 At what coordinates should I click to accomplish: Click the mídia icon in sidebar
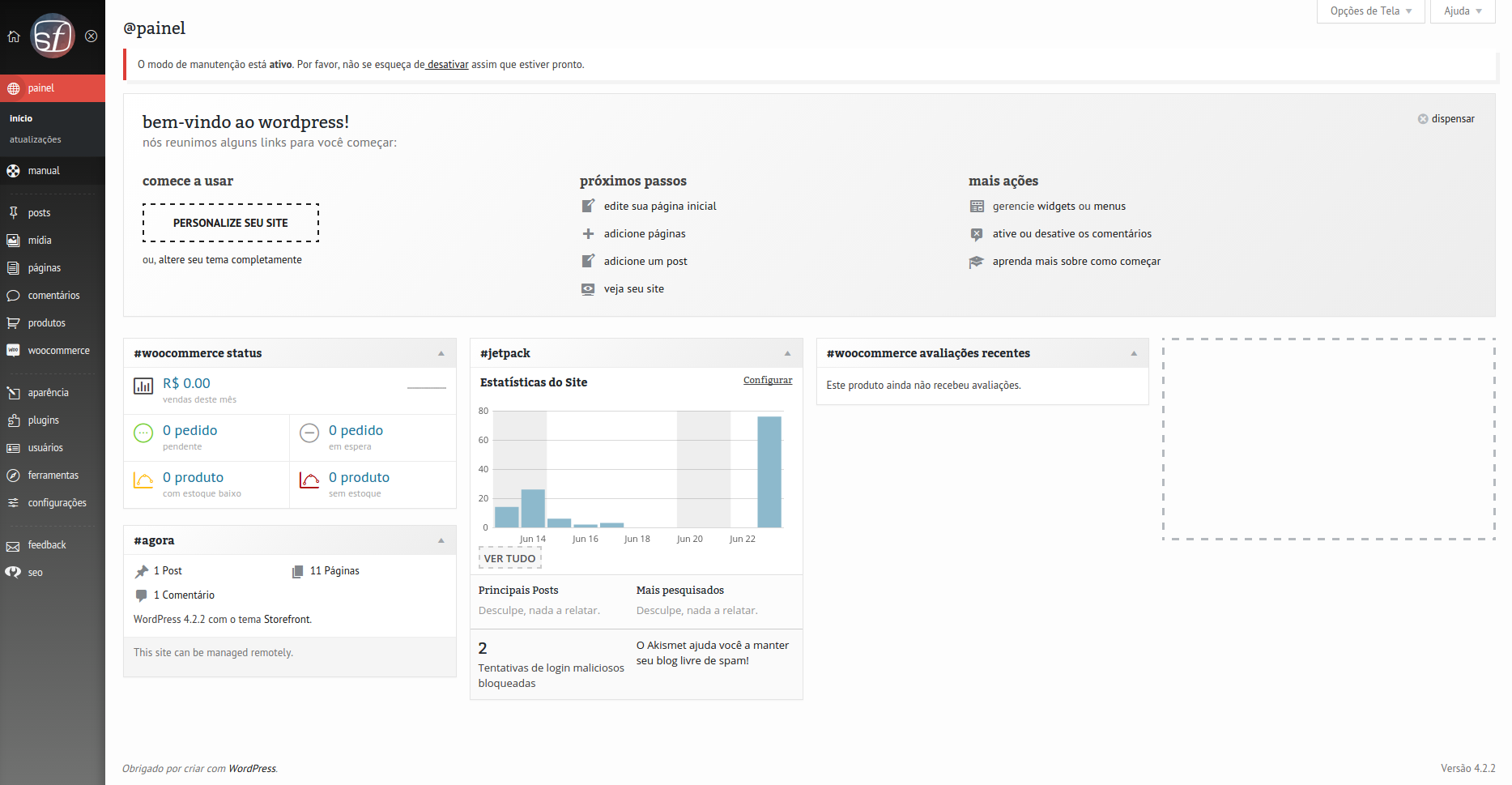pyautogui.click(x=14, y=241)
